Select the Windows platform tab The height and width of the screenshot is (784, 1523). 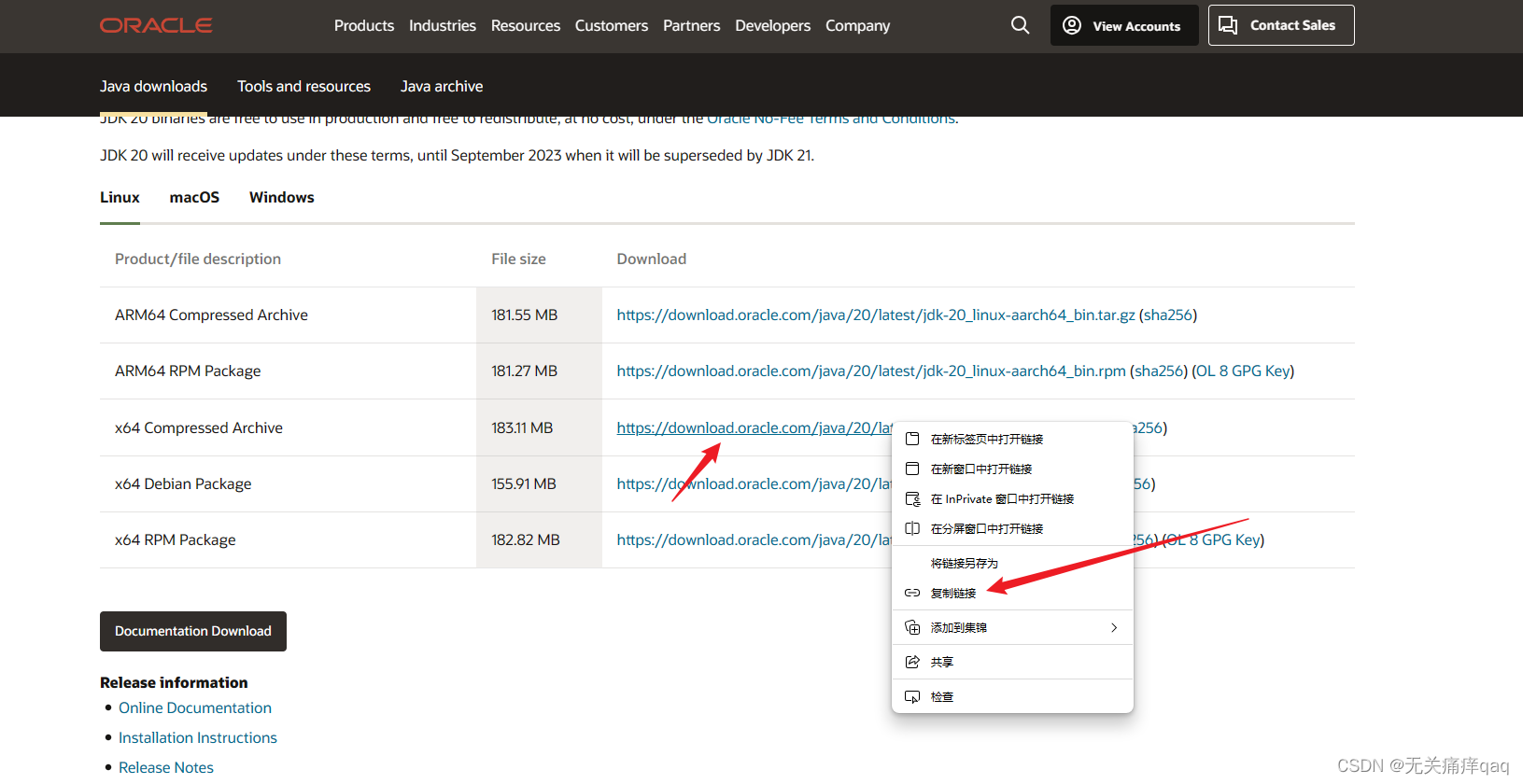282,198
